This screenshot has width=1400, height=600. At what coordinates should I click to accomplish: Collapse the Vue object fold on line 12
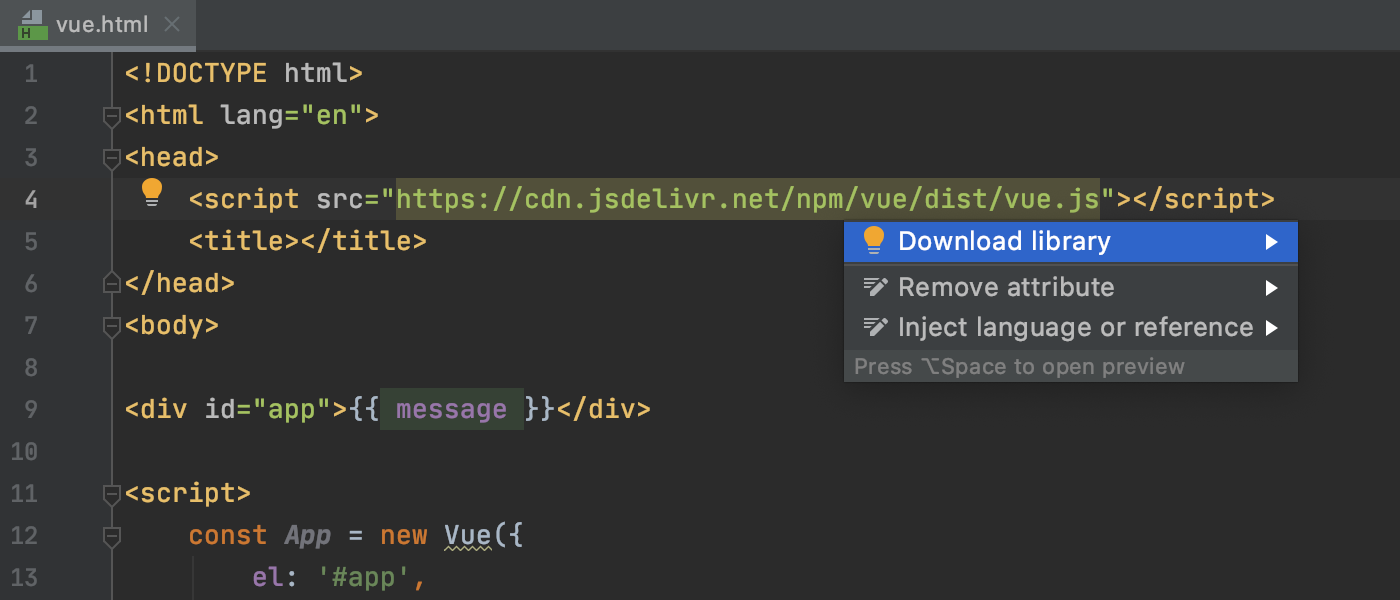pyautogui.click(x=112, y=536)
